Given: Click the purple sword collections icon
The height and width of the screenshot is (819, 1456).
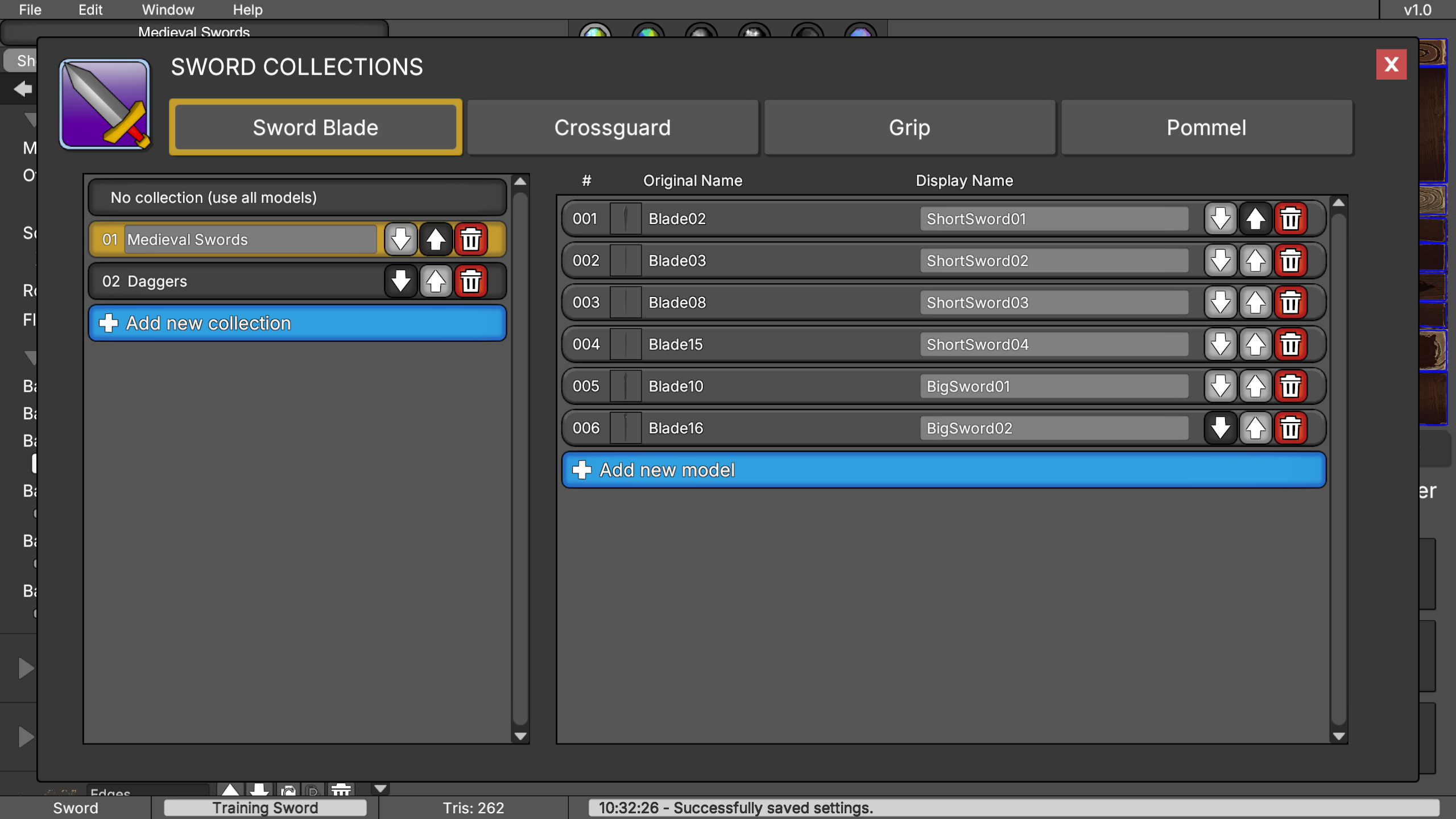Looking at the screenshot, I should 105,104.
